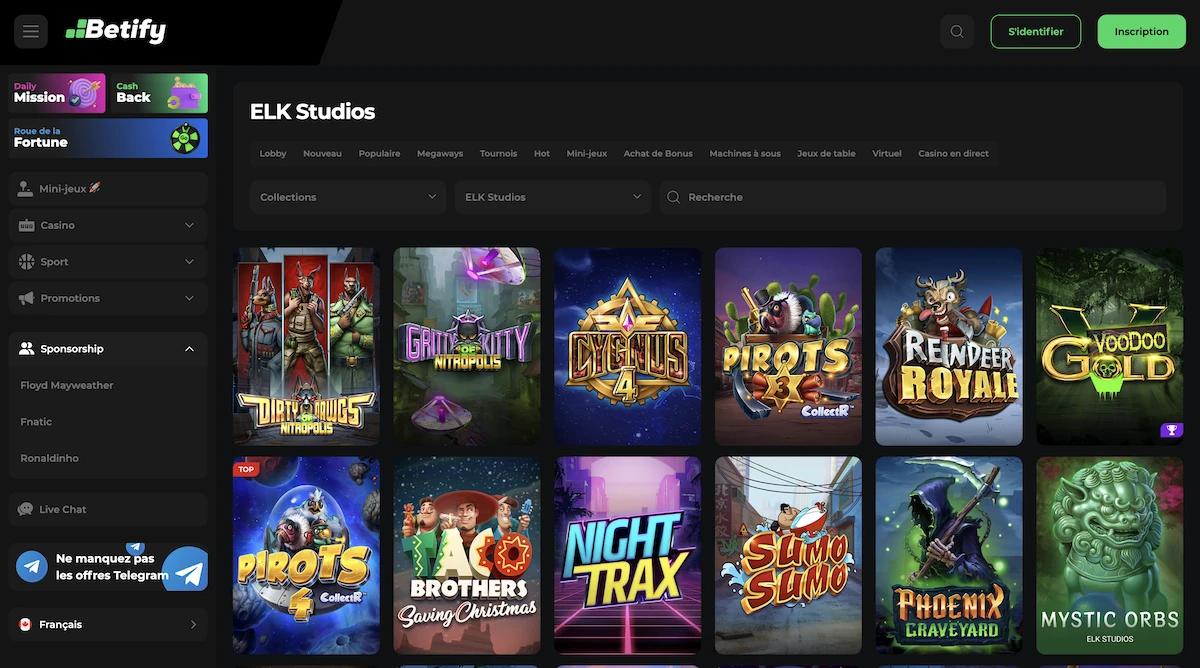Click the trophy badge on Voodoo Gold
The image size is (1200, 668).
pos(1171,430)
